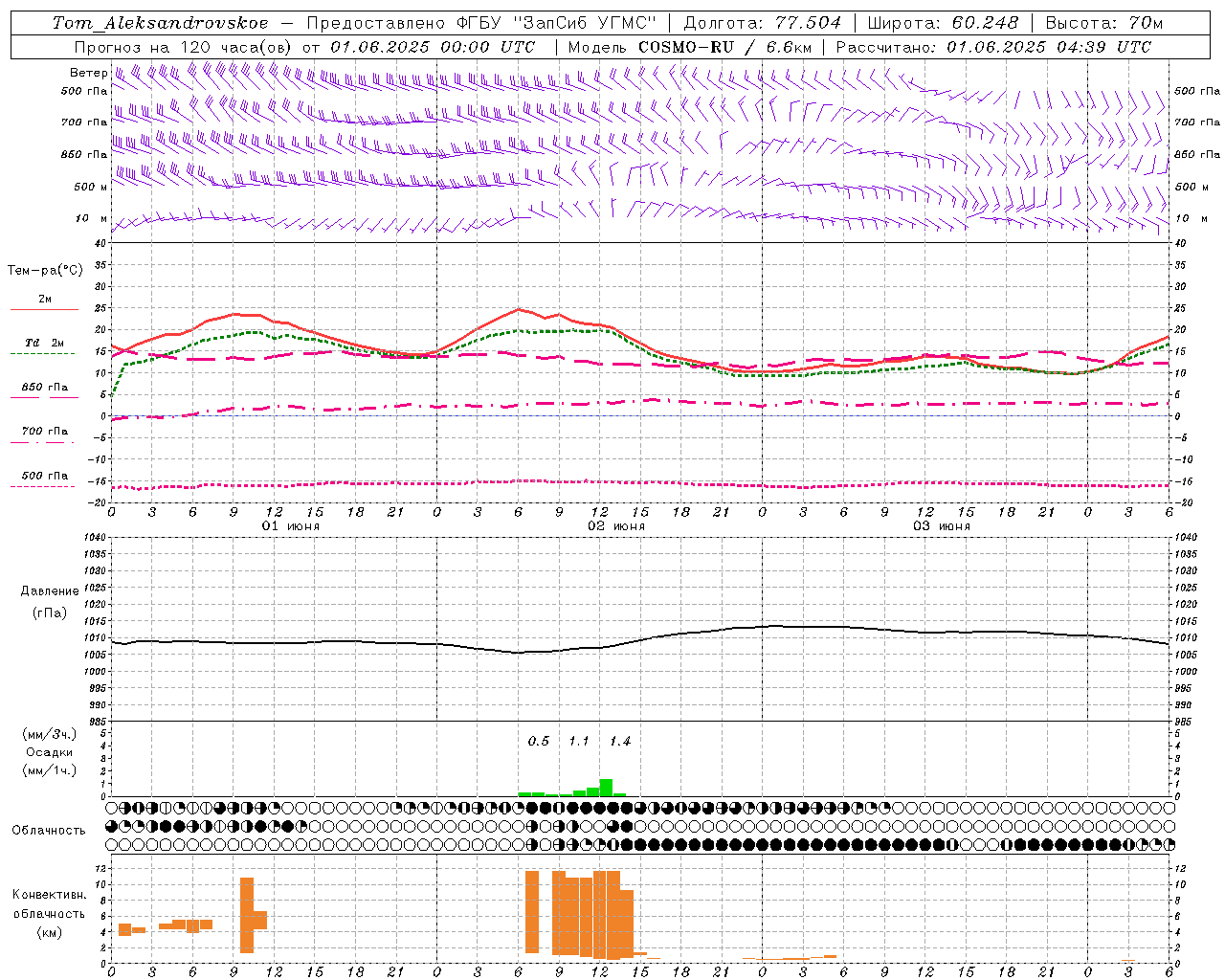1225x980 pixels.
Task: Click the 'Конвективн.' convective cloud label
Action: coord(50,895)
